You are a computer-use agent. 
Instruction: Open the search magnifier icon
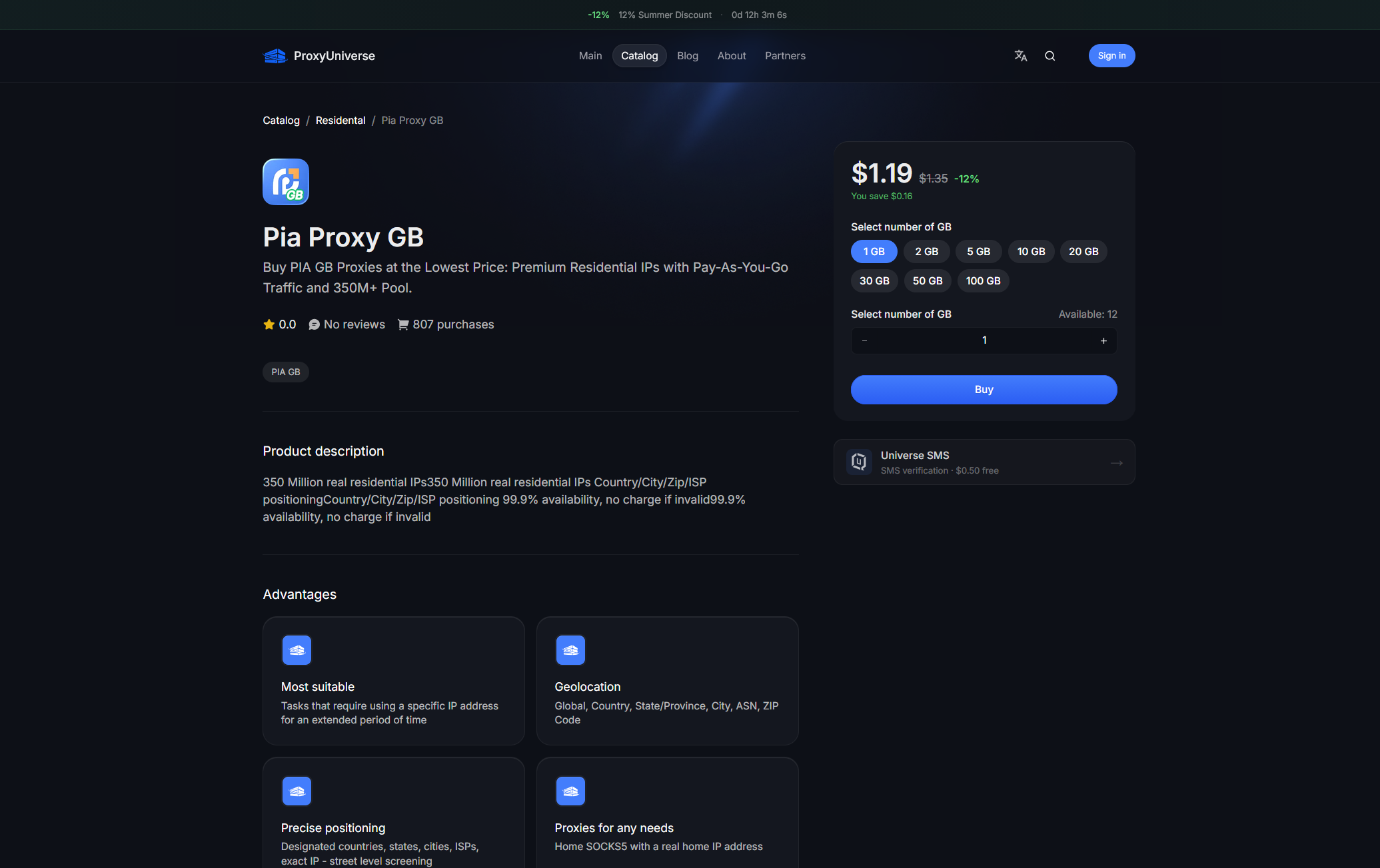[x=1049, y=56]
